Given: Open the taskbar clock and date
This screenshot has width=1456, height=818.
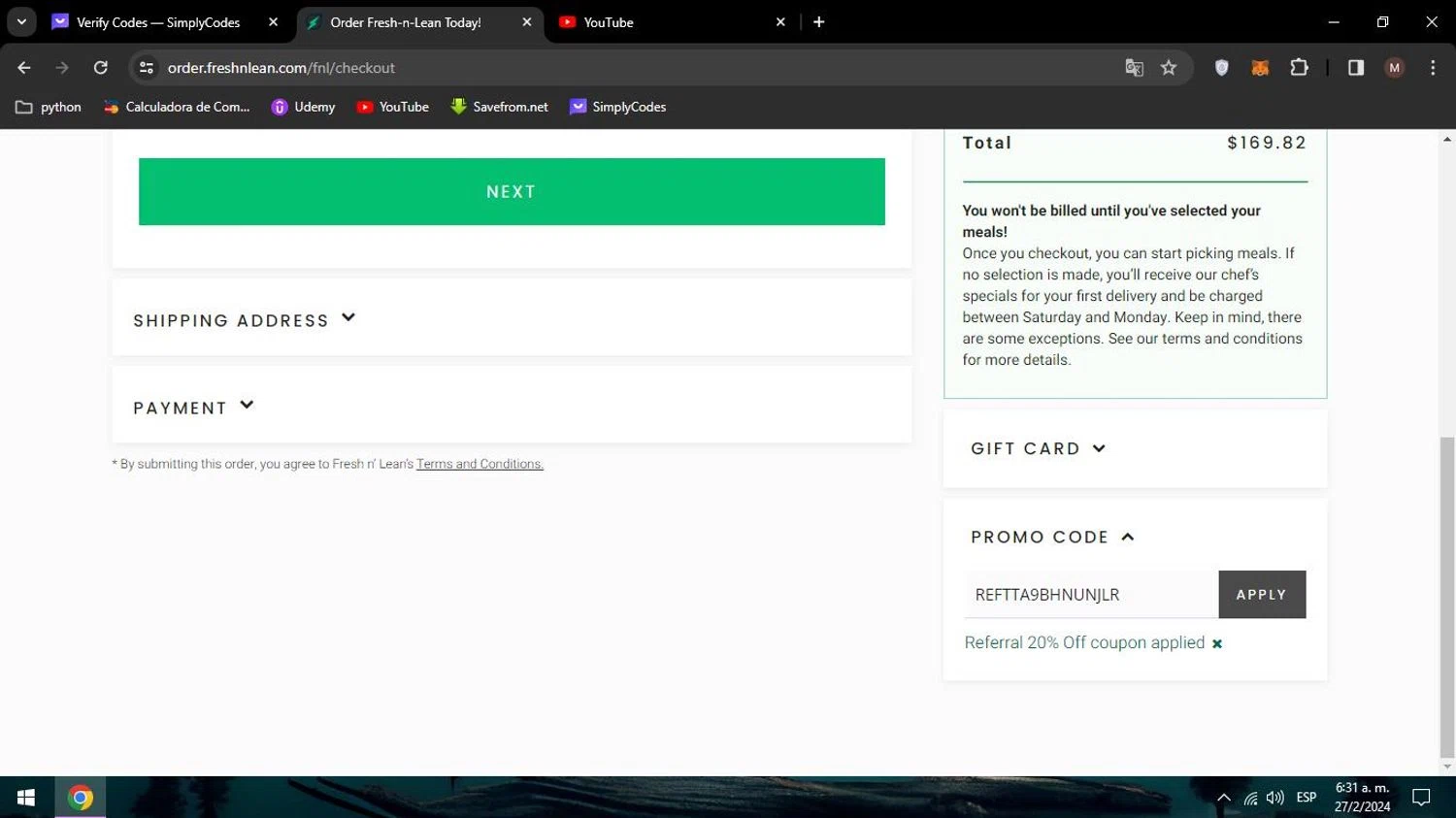Looking at the screenshot, I should (1362, 798).
